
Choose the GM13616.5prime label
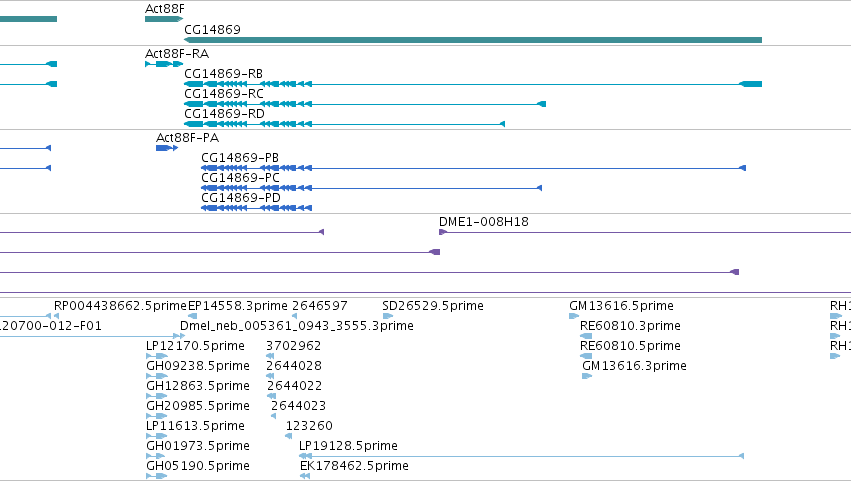coord(621,306)
